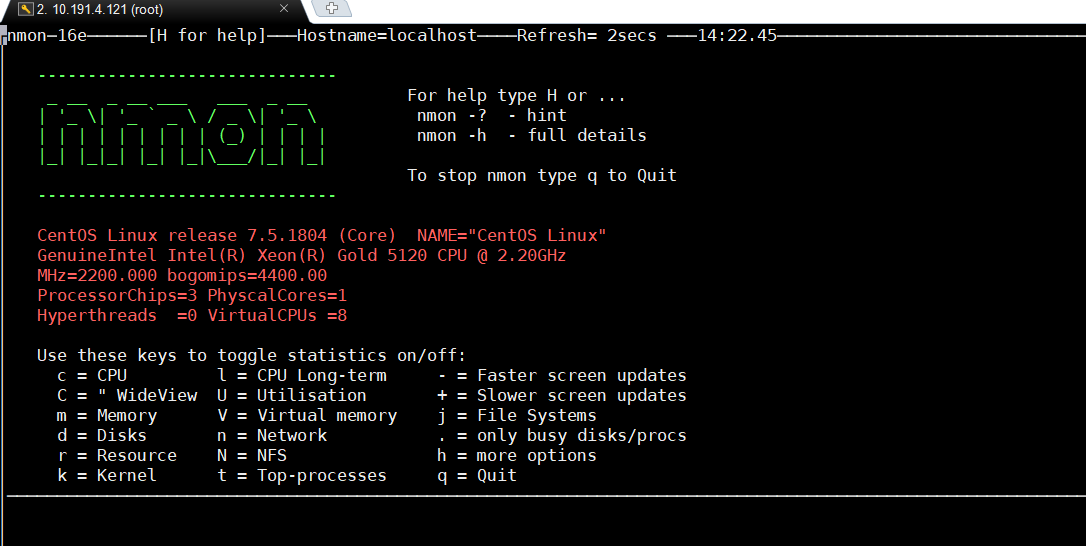The height and width of the screenshot is (546, 1086).
Task: Click the [H for help] header text
Action: tap(208, 35)
